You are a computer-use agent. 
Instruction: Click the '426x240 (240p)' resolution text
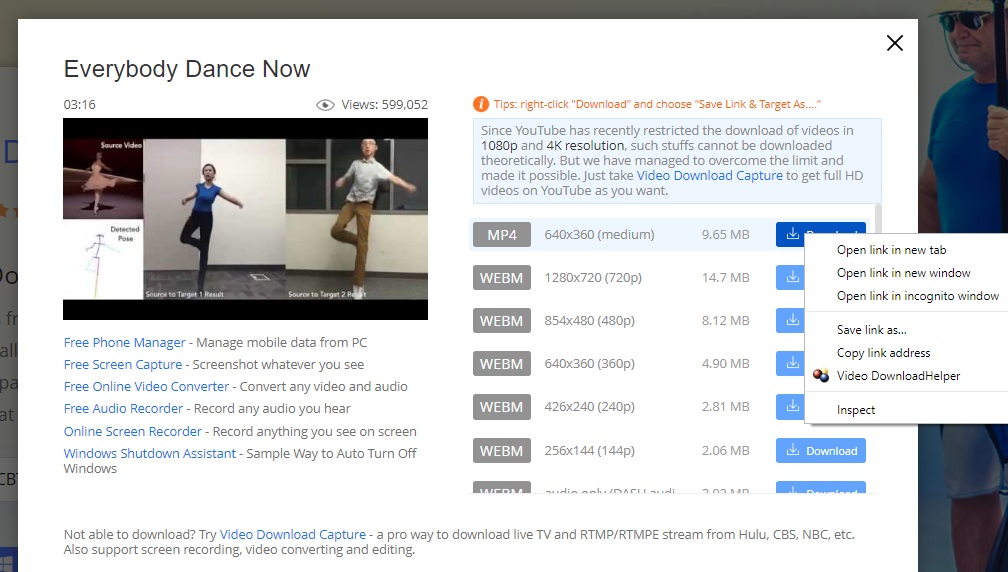(590, 406)
